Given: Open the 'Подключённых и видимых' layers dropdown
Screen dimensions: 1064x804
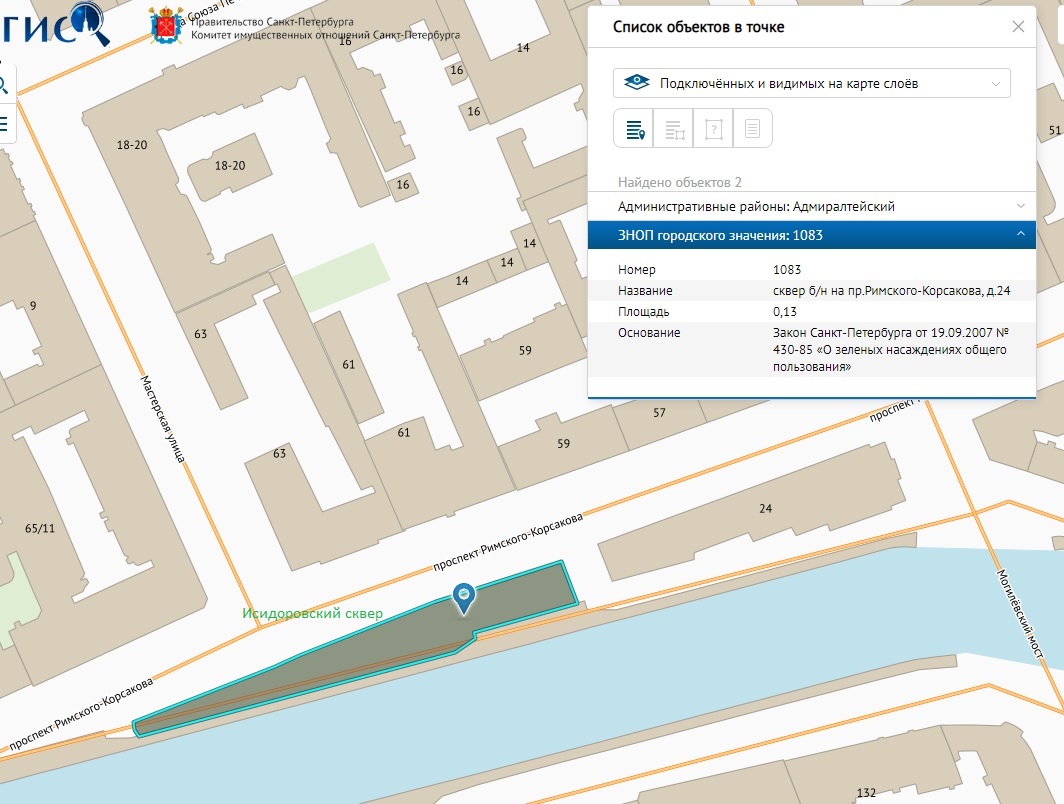Looking at the screenshot, I should coord(811,83).
